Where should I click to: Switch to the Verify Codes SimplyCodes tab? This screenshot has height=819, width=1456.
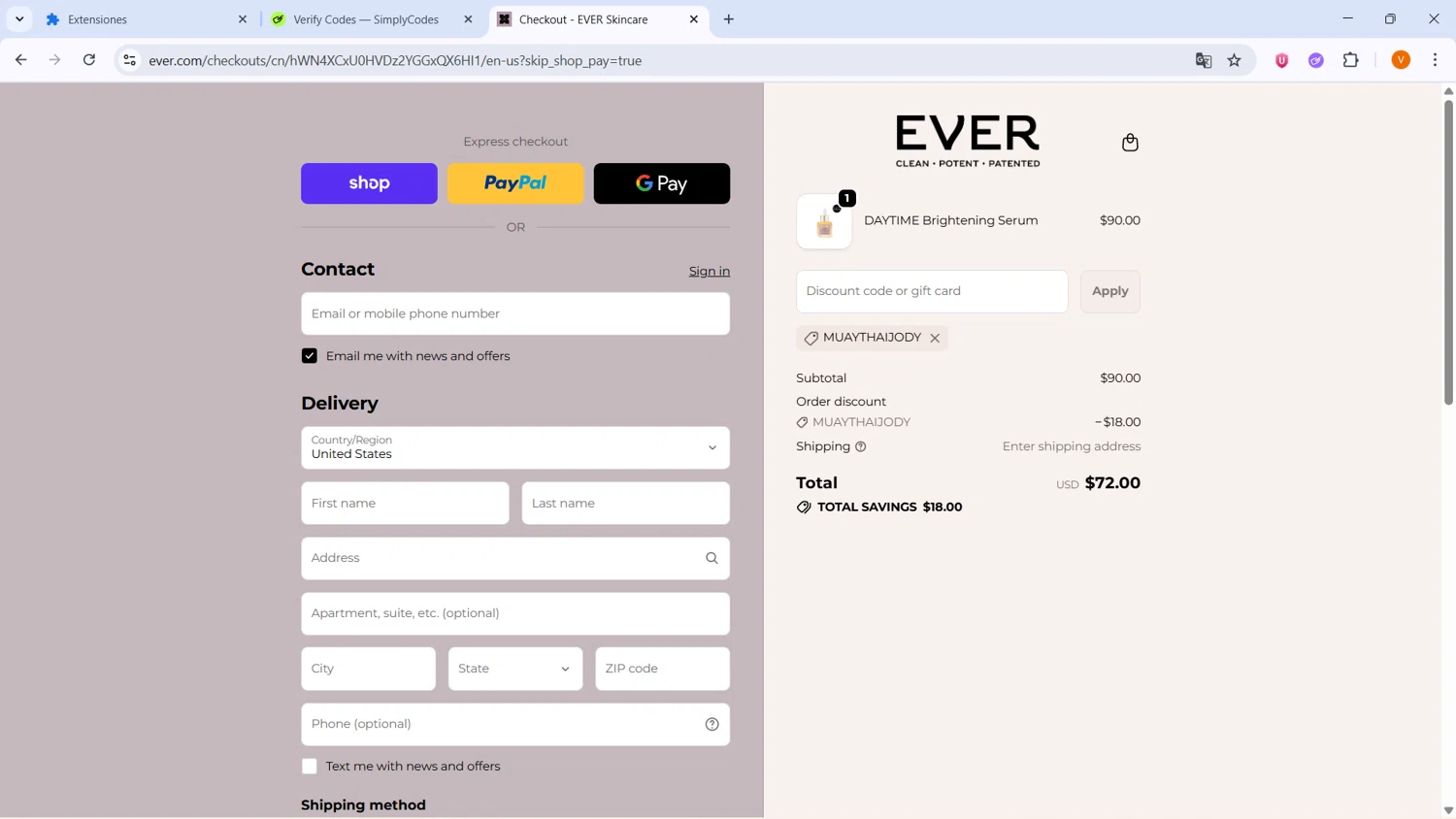[372, 19]
